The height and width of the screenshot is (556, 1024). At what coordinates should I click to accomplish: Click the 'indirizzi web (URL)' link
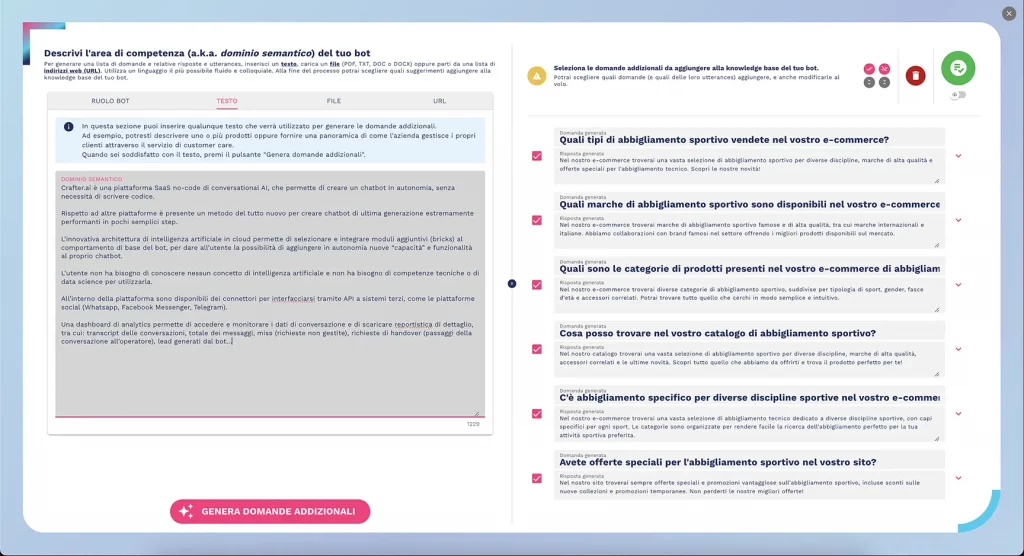72,71
